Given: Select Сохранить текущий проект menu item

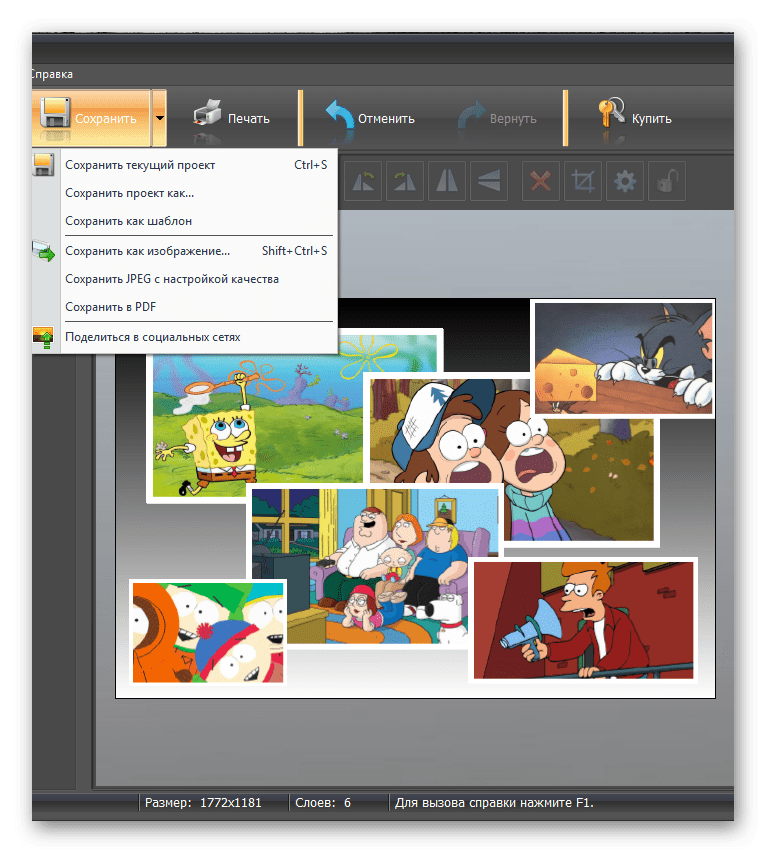Looking at the screenshot, I should [140, 165].
